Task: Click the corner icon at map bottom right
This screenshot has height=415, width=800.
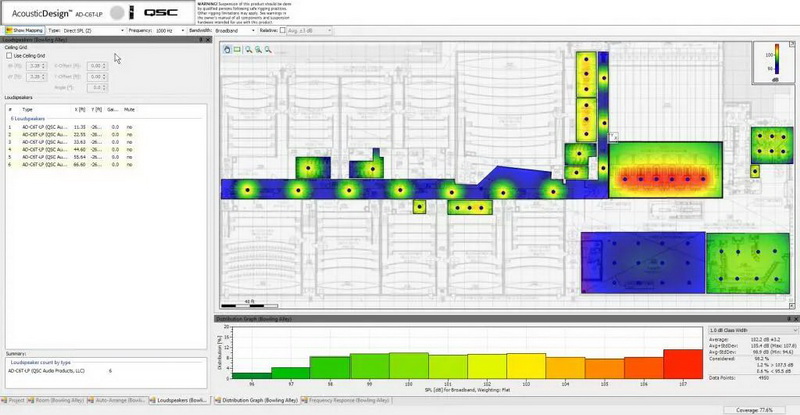Action: (791, 305)
